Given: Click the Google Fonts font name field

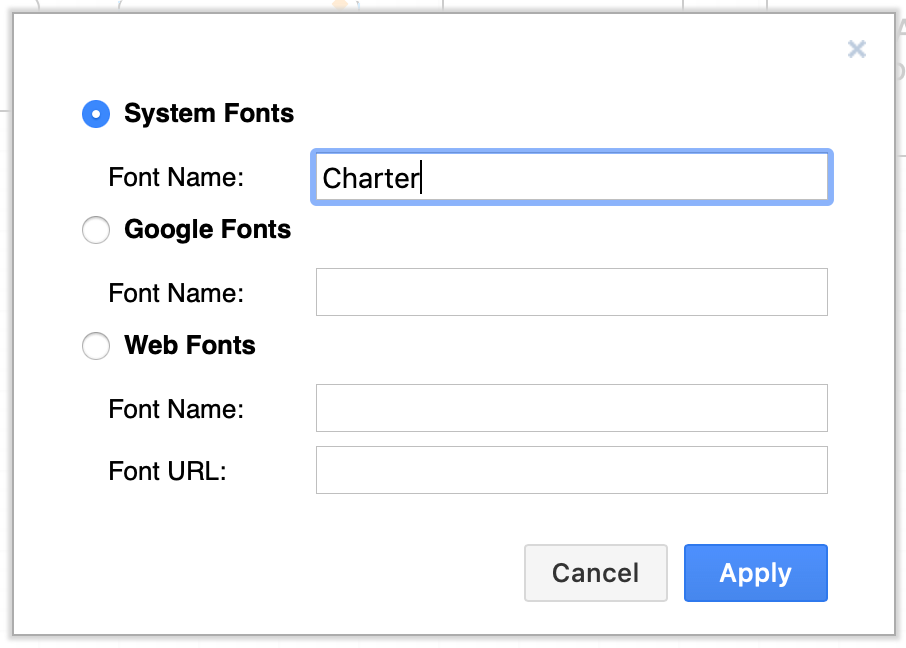Looking at the screenshot, I should [x=571, y=292].
